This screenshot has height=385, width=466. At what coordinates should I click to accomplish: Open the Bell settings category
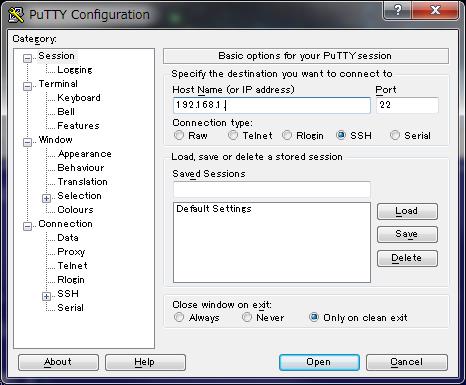(x=66, y=112)
